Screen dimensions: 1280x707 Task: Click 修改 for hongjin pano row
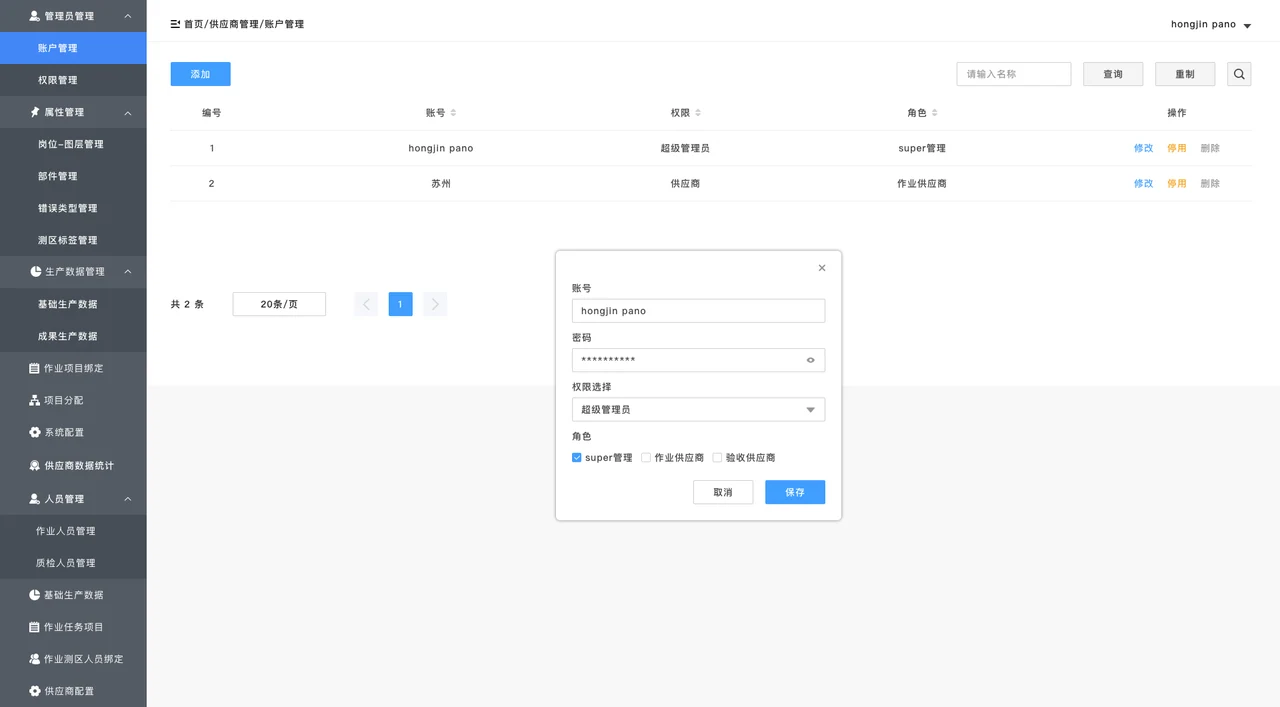(1143, 148)
